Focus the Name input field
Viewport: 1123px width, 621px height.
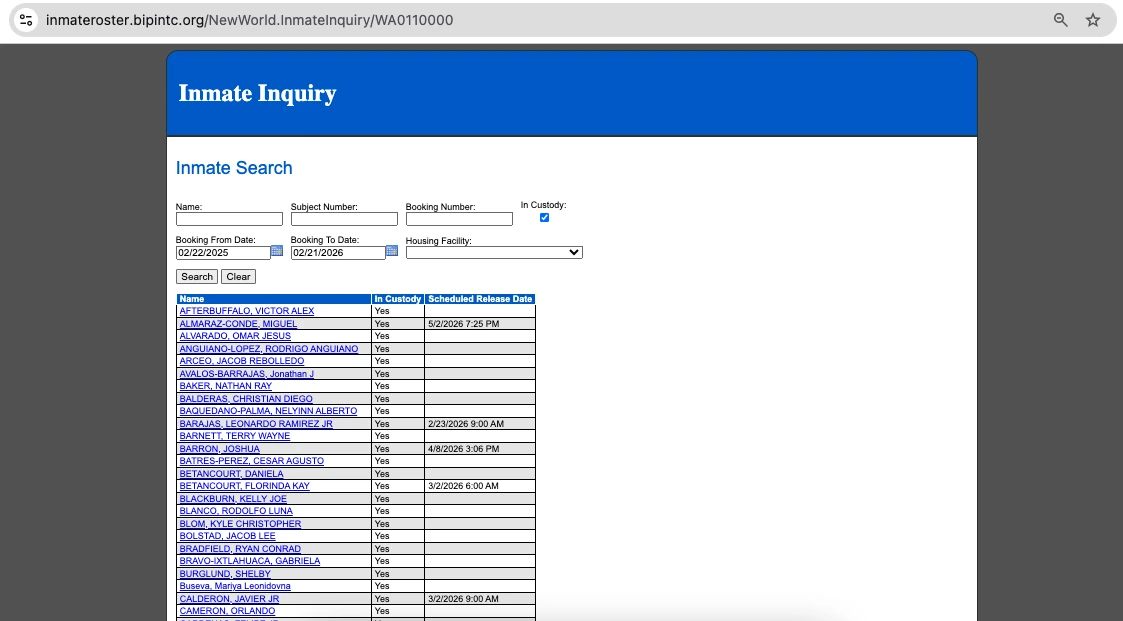229,219
